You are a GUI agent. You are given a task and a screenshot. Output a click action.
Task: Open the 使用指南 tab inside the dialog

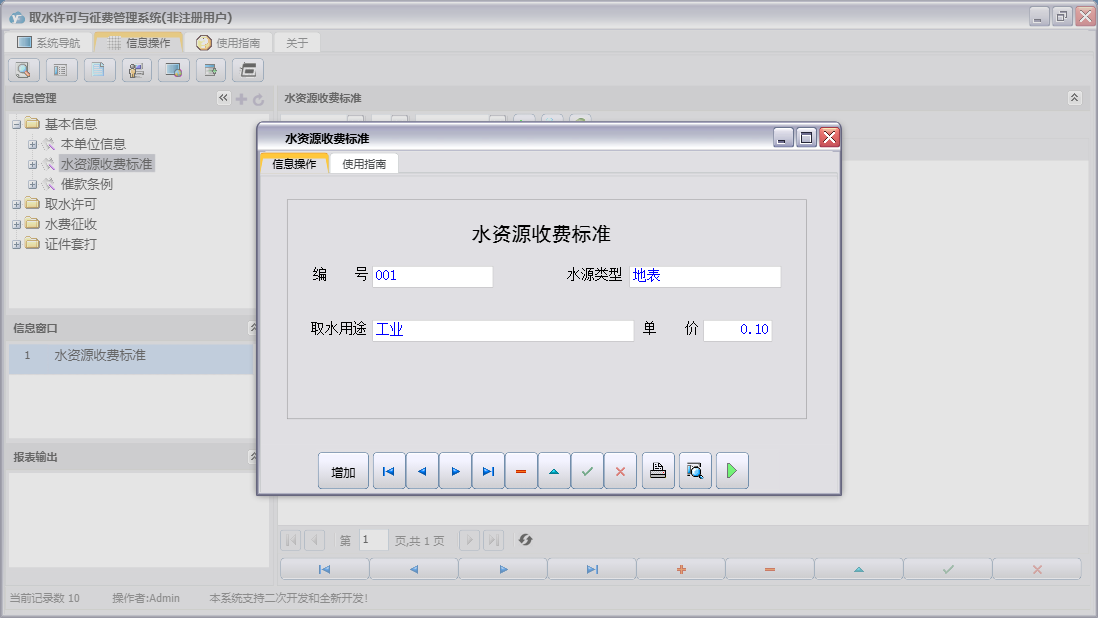coord(365,164)
